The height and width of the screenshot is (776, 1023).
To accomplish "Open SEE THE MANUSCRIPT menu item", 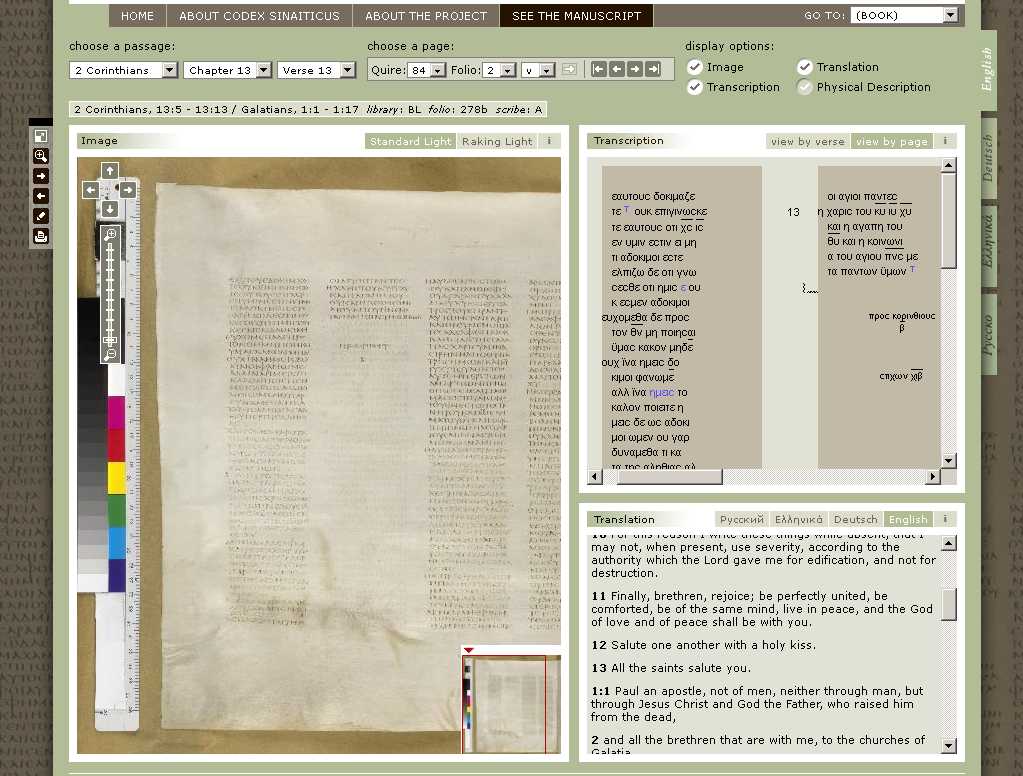I will pos(576,16).
